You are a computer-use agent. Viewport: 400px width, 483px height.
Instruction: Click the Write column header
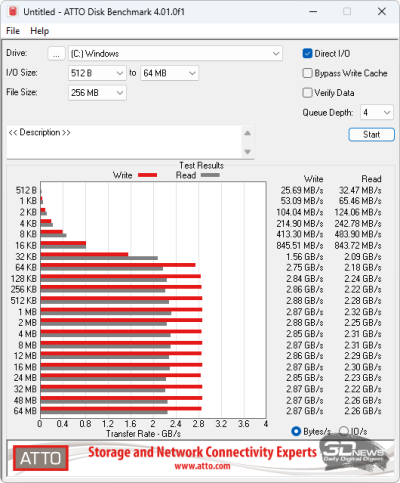point(313,179)
